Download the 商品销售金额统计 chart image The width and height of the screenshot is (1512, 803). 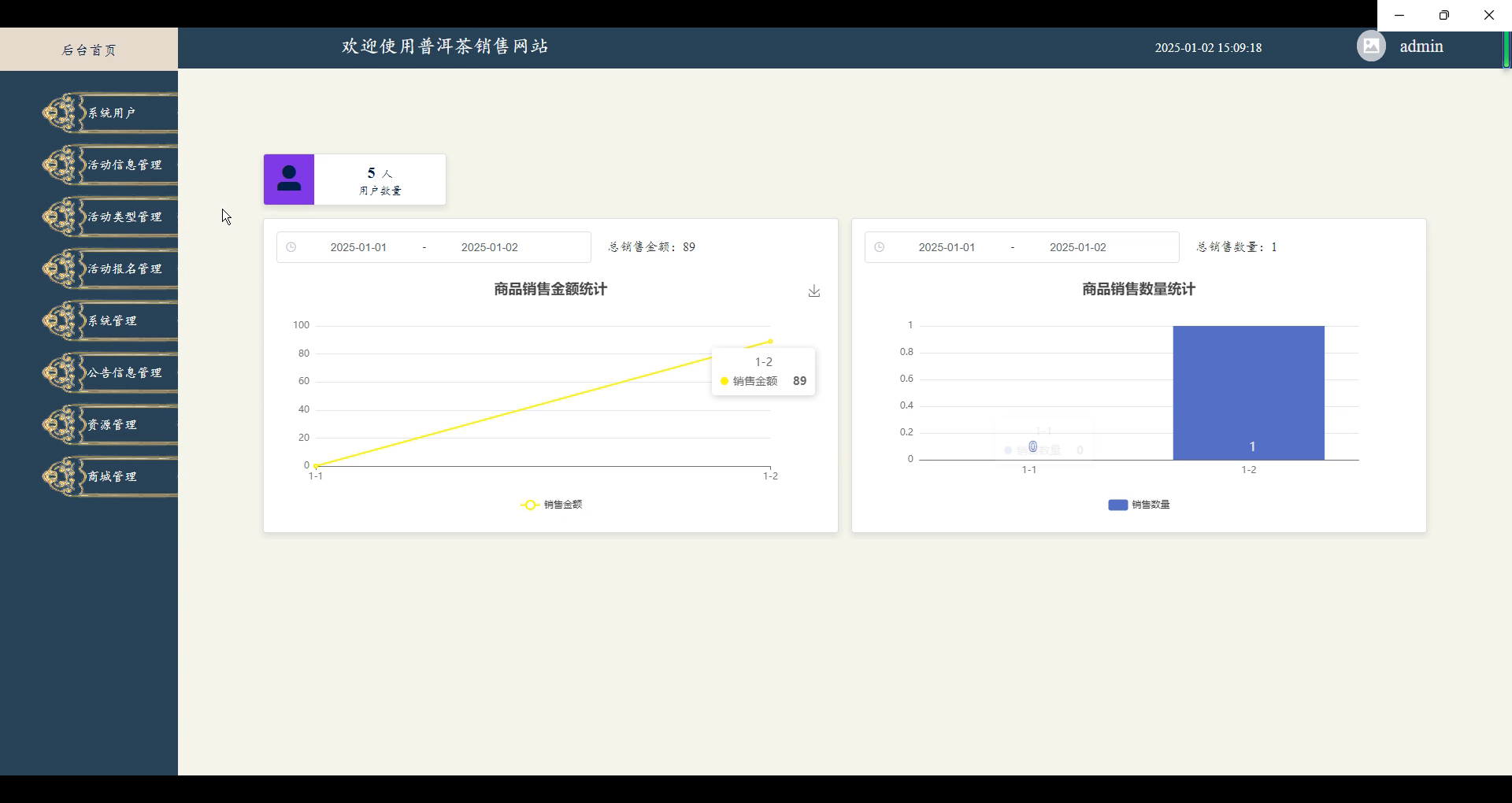(814, 290)
